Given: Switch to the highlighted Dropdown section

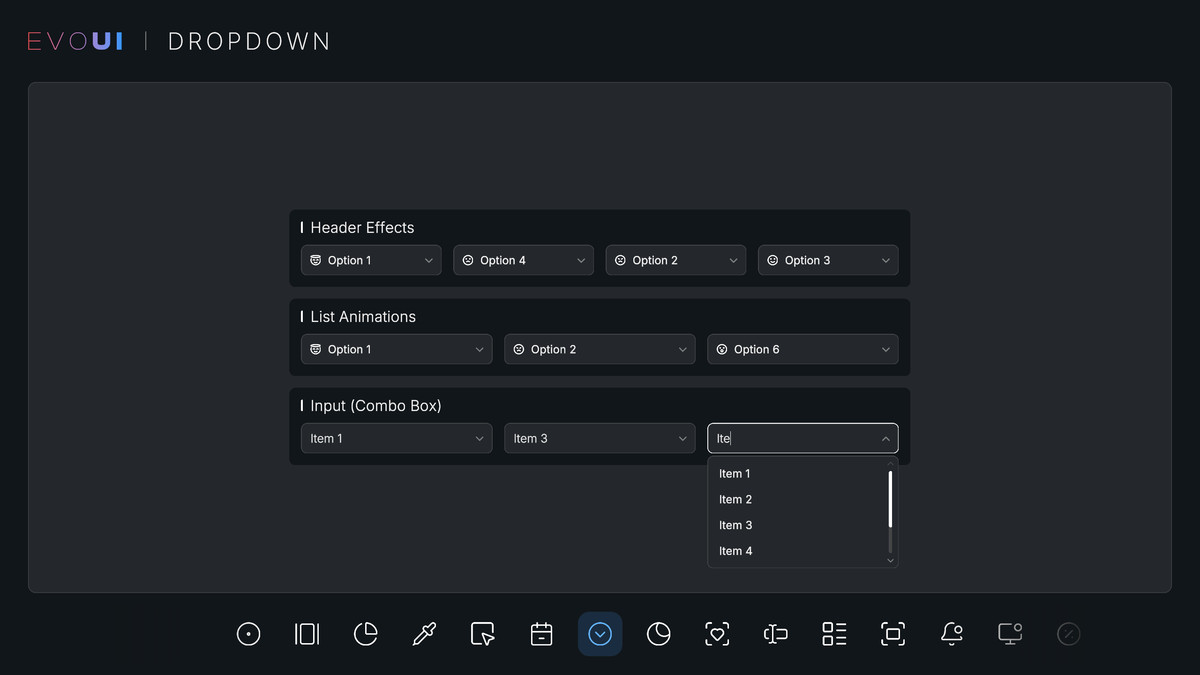Looking at the screenshot, I should 600,633.
